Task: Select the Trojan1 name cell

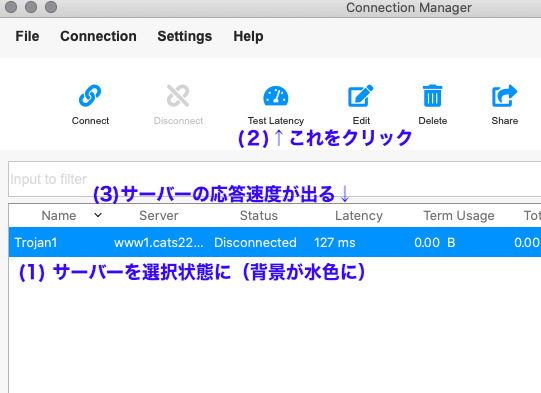Action: click(36, 243)
